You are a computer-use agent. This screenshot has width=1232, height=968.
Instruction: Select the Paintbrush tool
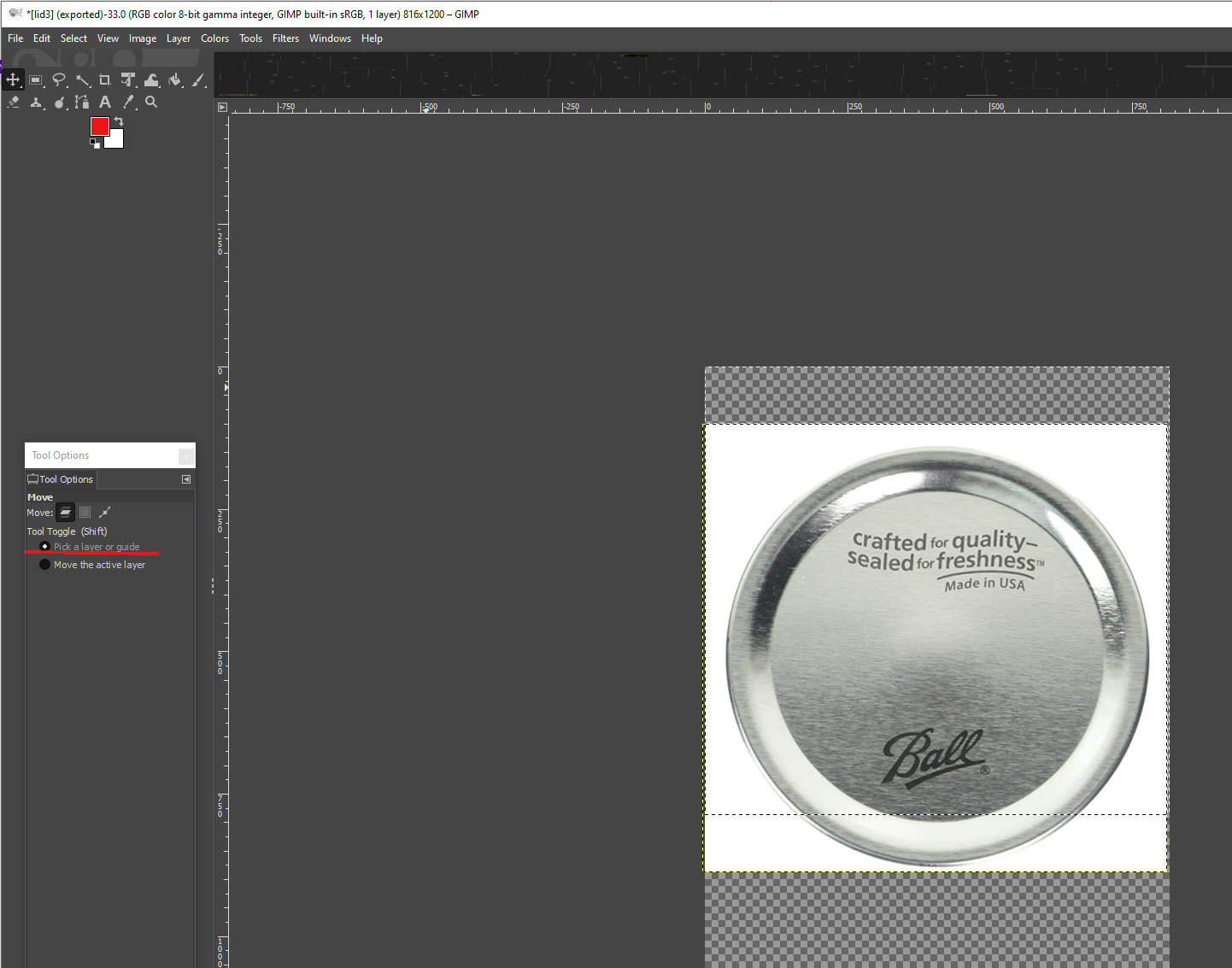point(197,79)
